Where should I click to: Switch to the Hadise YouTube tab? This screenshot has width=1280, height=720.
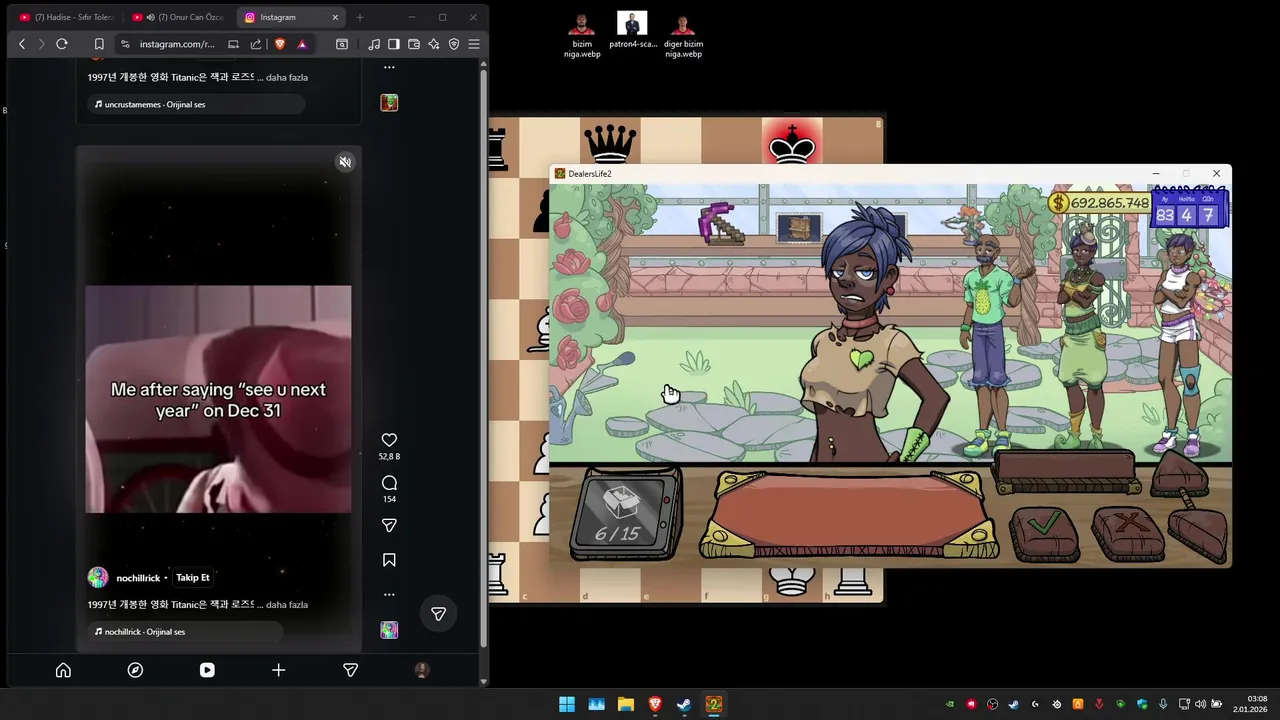point(67,17)
